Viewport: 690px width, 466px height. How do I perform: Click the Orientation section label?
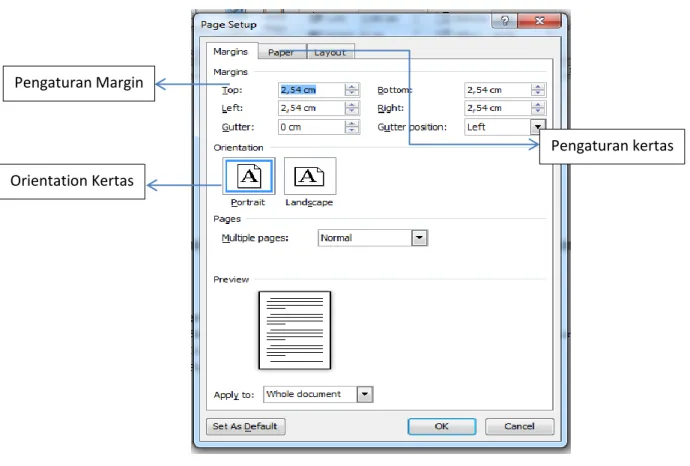tap(239, 147)
